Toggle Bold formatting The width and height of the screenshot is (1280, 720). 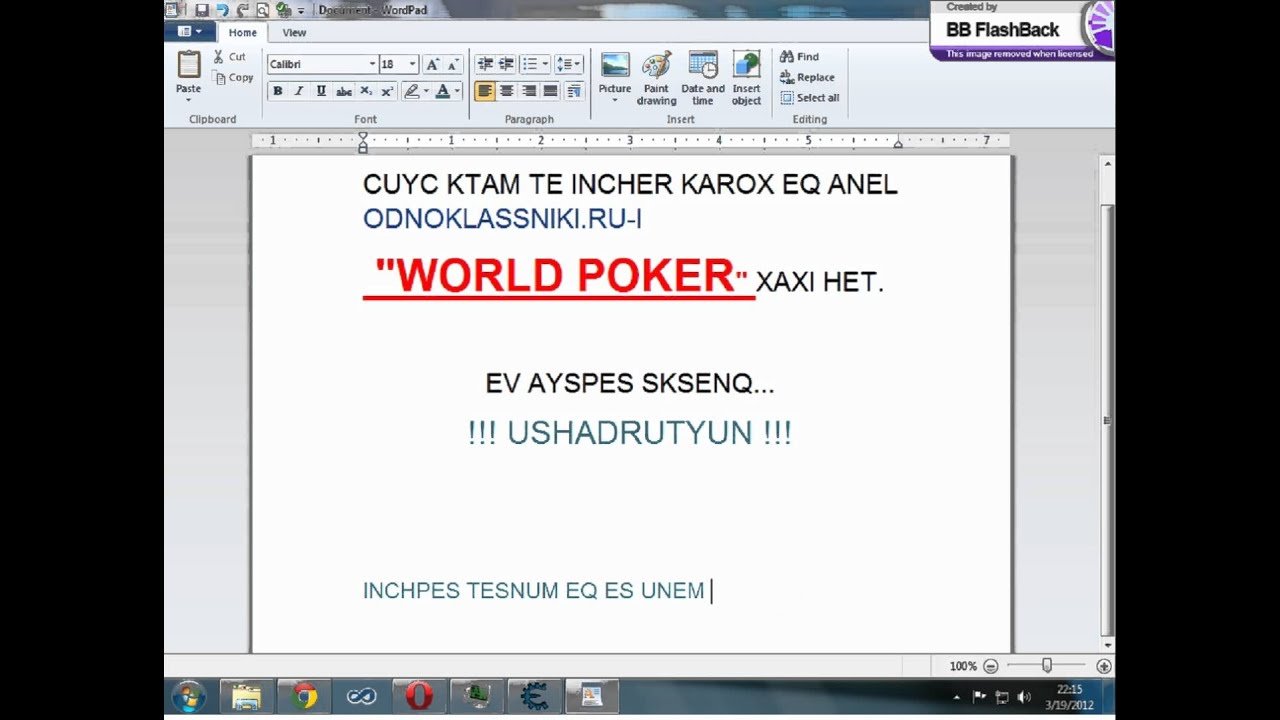(x=277, y=91)
